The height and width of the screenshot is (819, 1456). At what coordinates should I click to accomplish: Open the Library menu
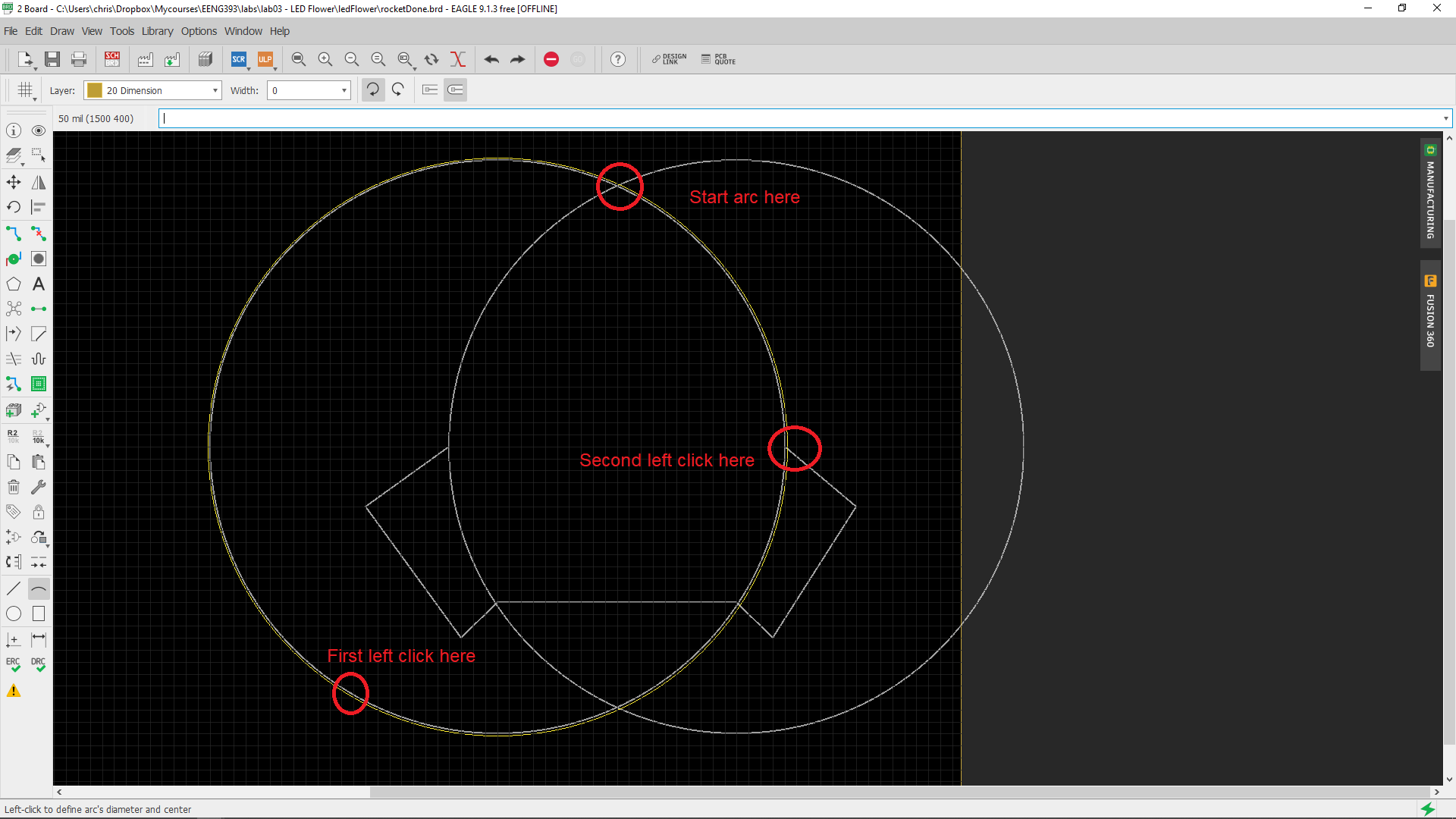[x=157, y=31]
